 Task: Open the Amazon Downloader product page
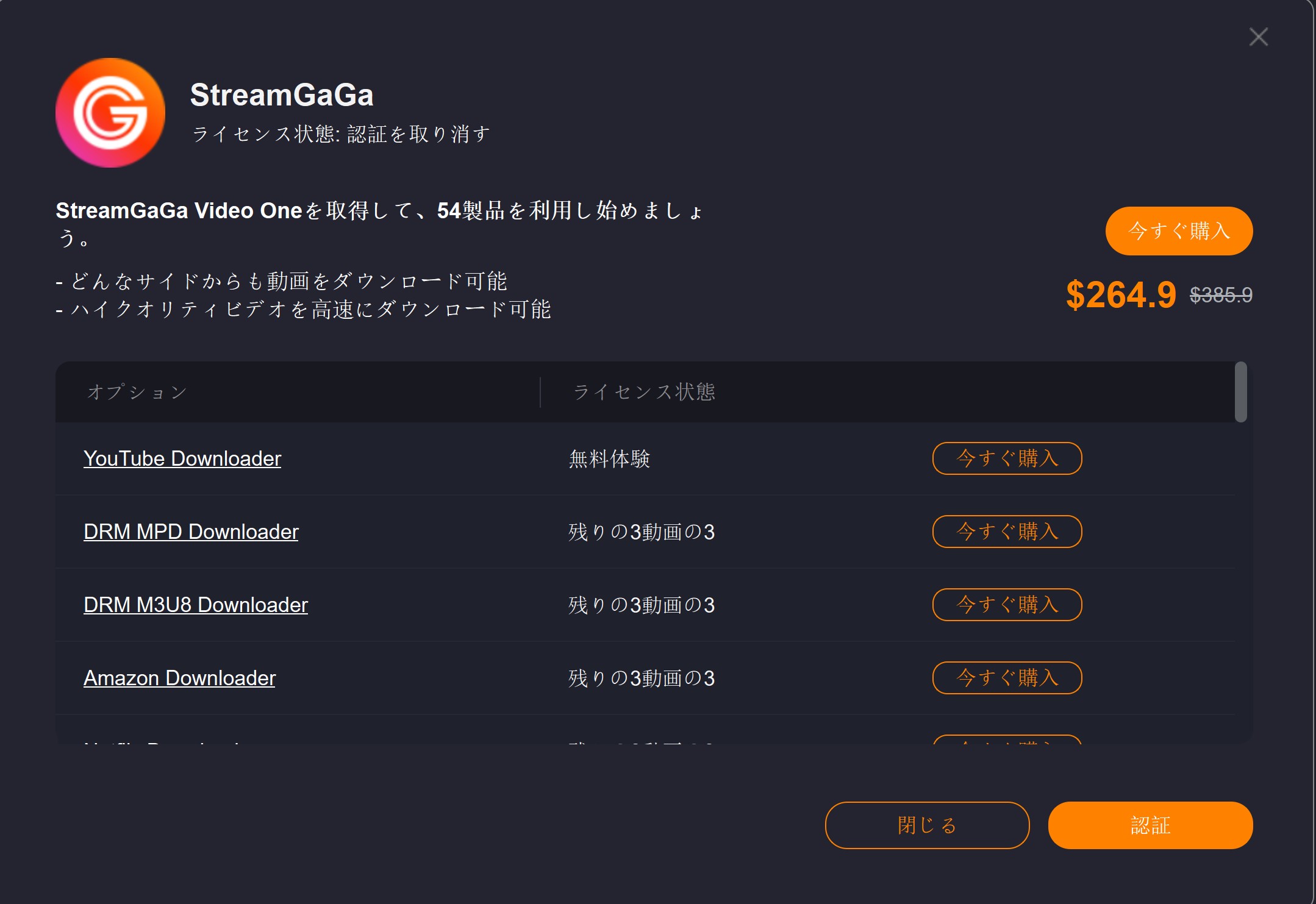(179, 678)
